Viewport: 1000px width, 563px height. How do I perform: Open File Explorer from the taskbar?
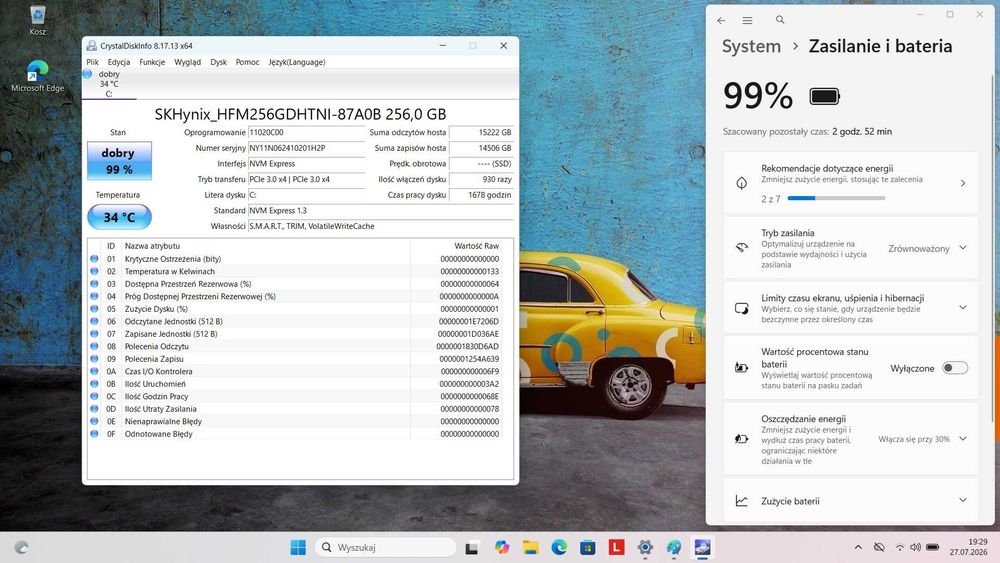click(x=531, y=547)
